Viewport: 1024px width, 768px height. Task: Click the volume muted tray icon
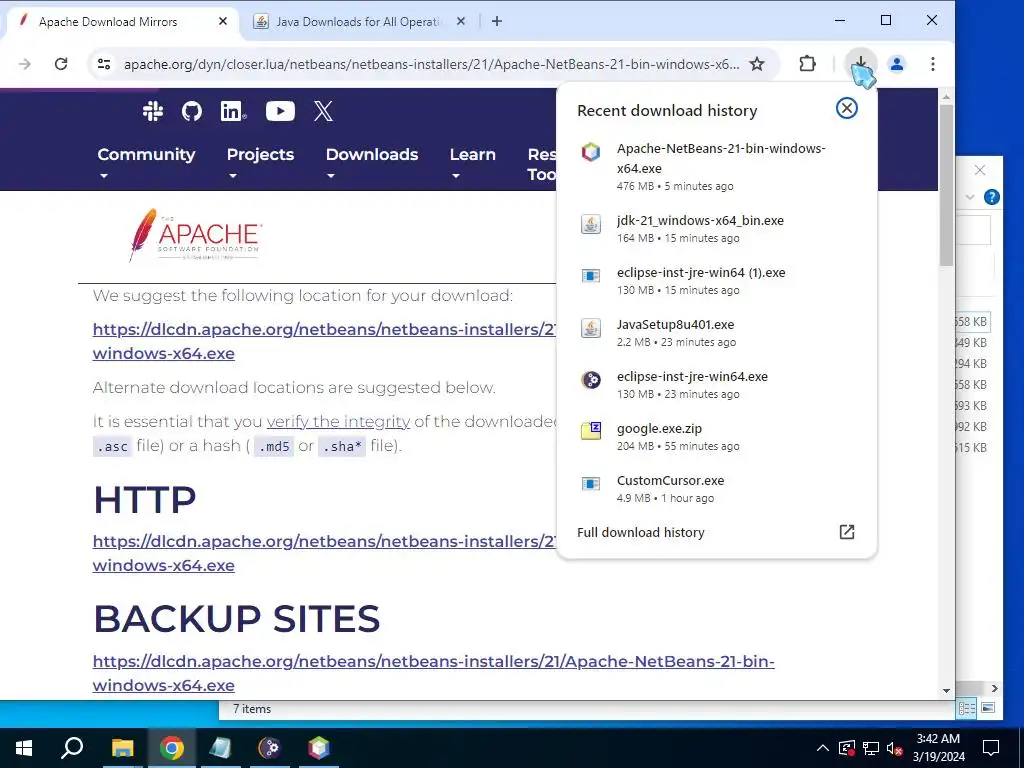(x=895, y=748)
